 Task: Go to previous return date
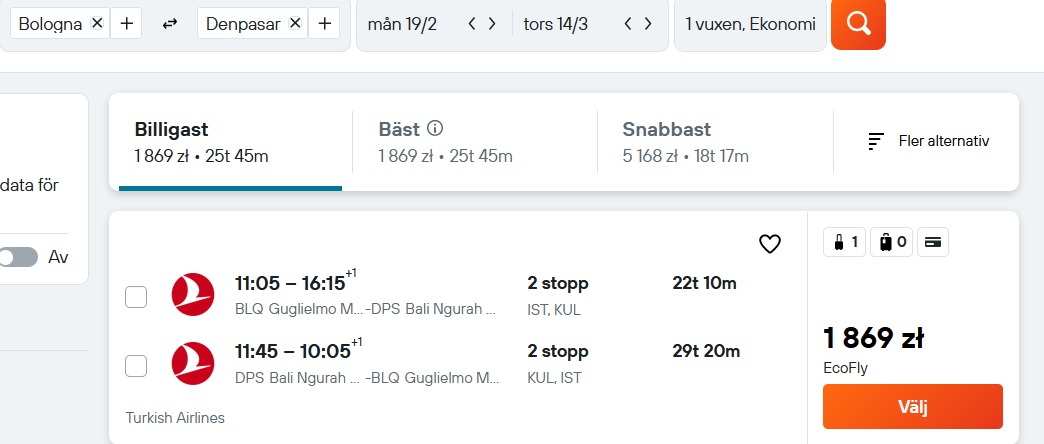pos(627,24)
